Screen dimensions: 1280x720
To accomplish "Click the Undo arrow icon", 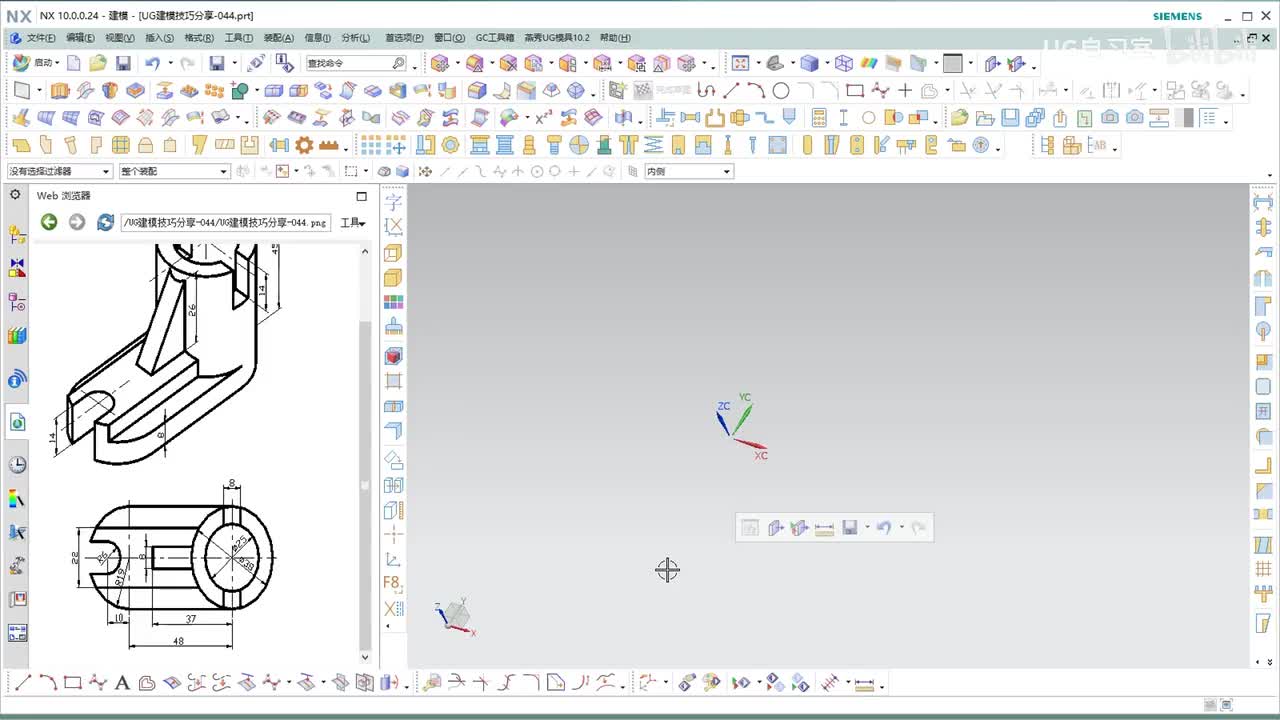I will tap(151, 63).
